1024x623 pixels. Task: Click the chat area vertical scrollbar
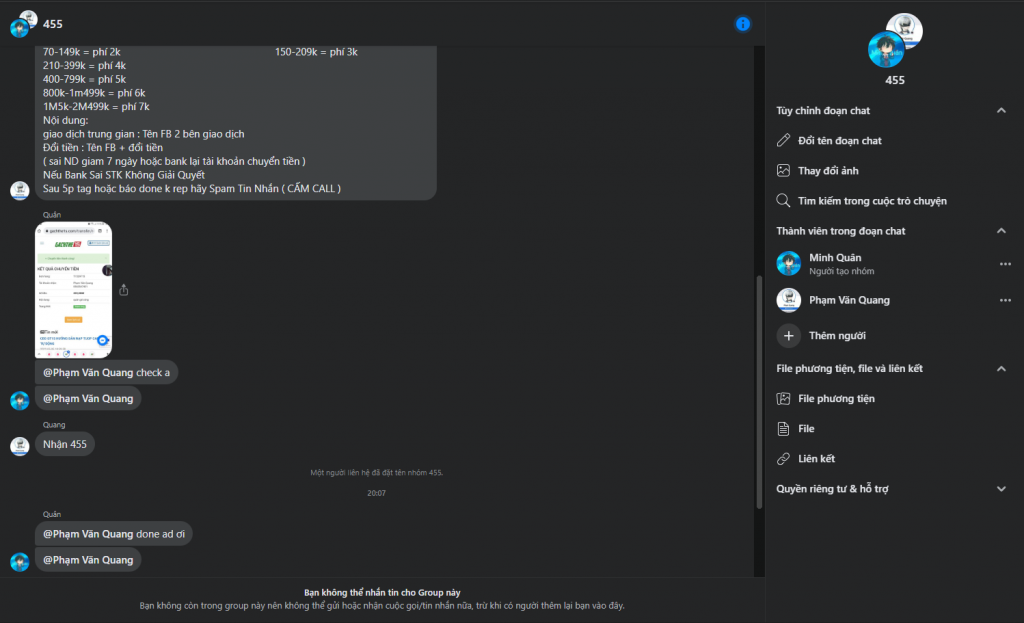tap(759, 390)
